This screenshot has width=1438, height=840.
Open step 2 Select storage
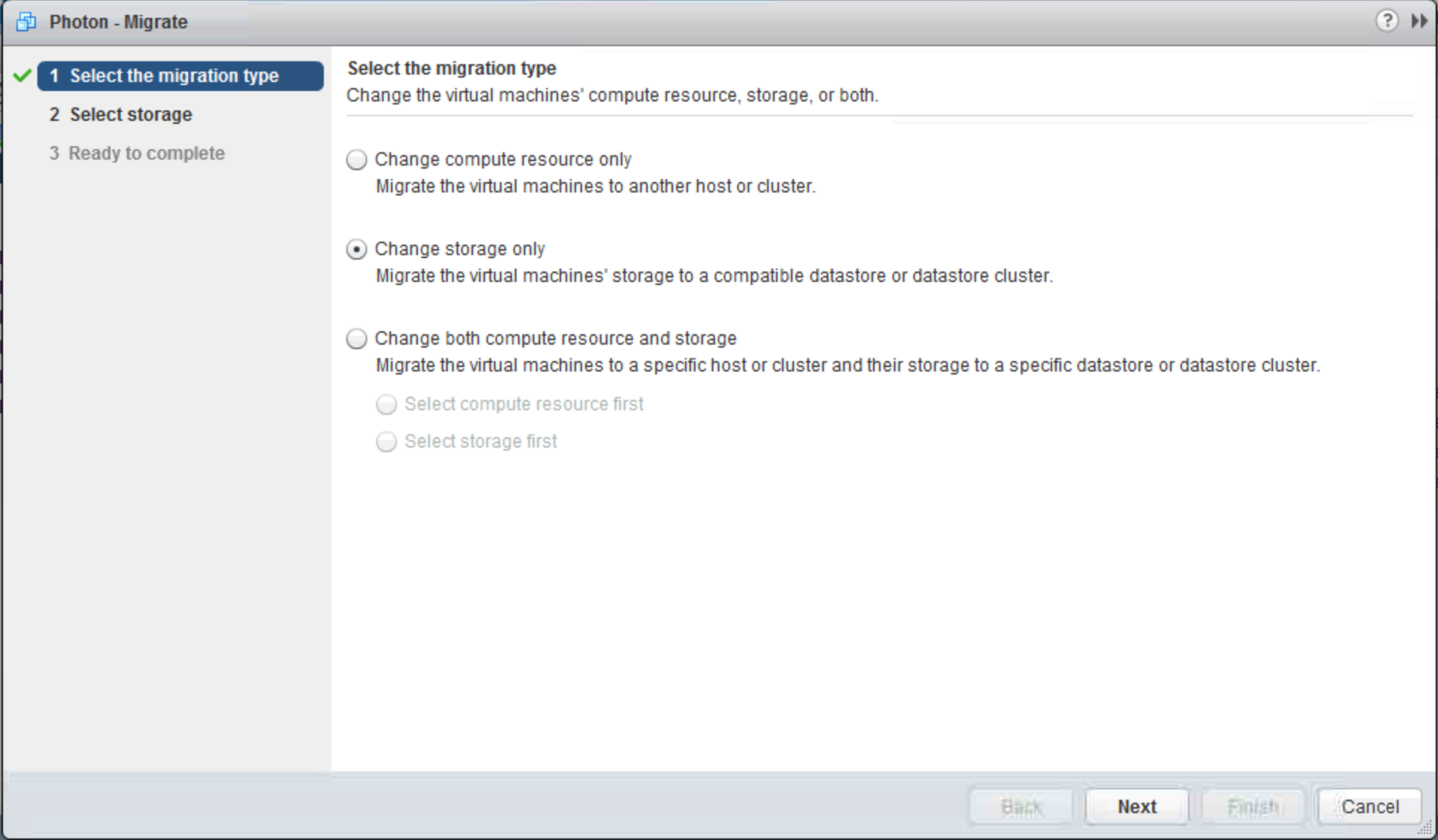[x=131, y=115]
